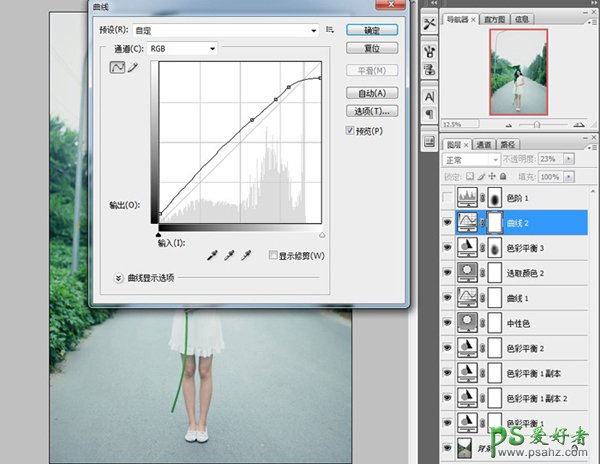The width and height of the screenshot is (600, 464).
Task: Pick the gray point eyedropper
Action: pos(229,256)
